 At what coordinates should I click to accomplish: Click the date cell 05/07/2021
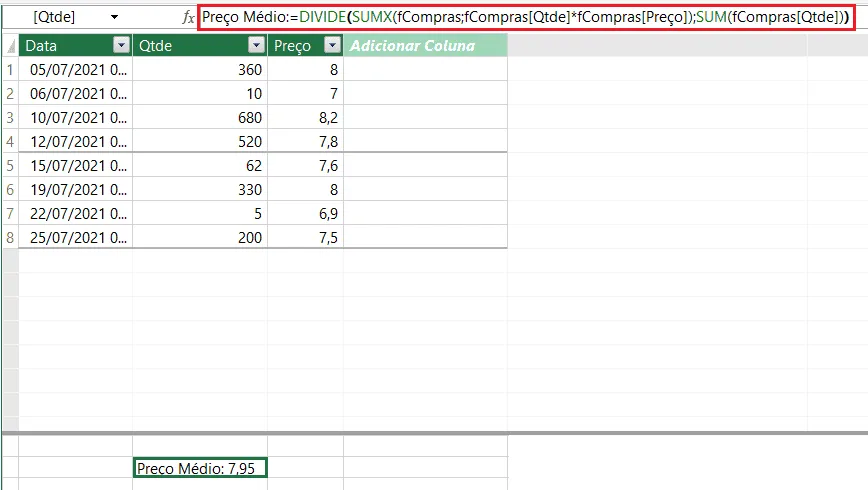click(x=76, y=70)
